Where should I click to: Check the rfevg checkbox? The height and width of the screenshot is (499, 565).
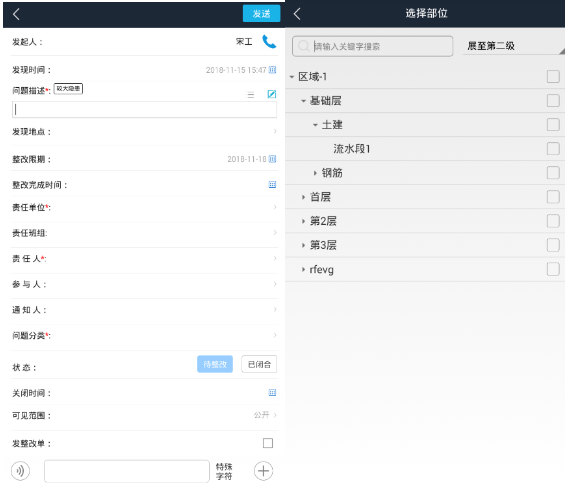[x=553, y=269]
